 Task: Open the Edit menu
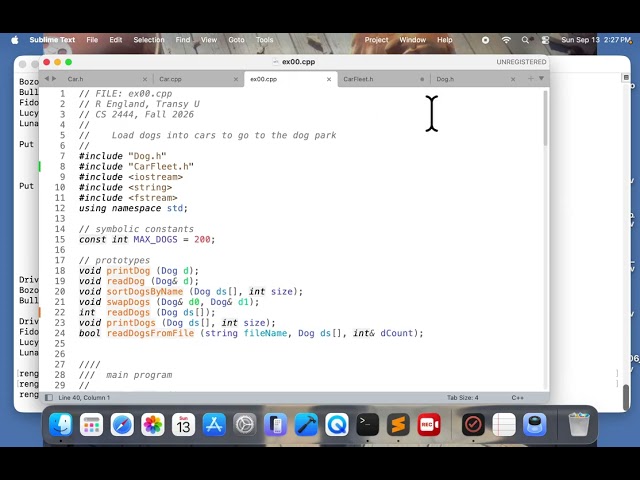[116, 40]
